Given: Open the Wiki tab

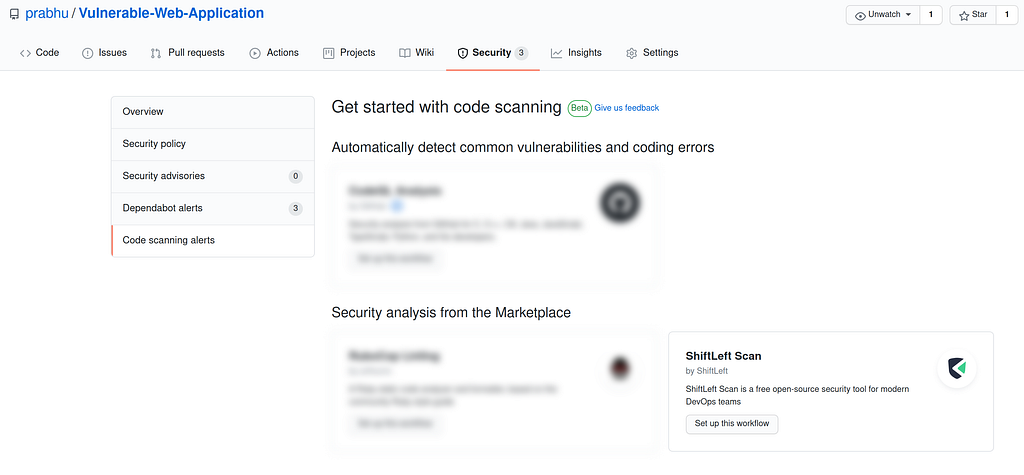Looking at the screenshot, I should click(x=416, y=53).
